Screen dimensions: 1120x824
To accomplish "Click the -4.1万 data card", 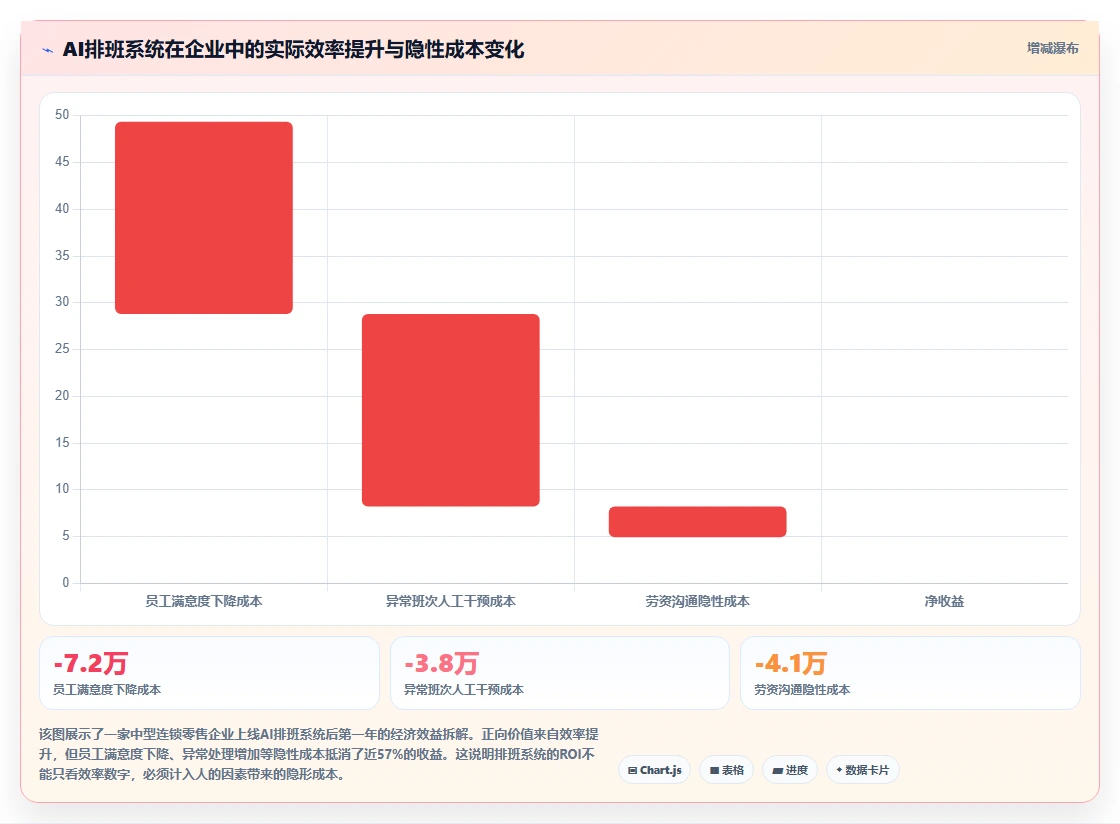I will [910, 673].
